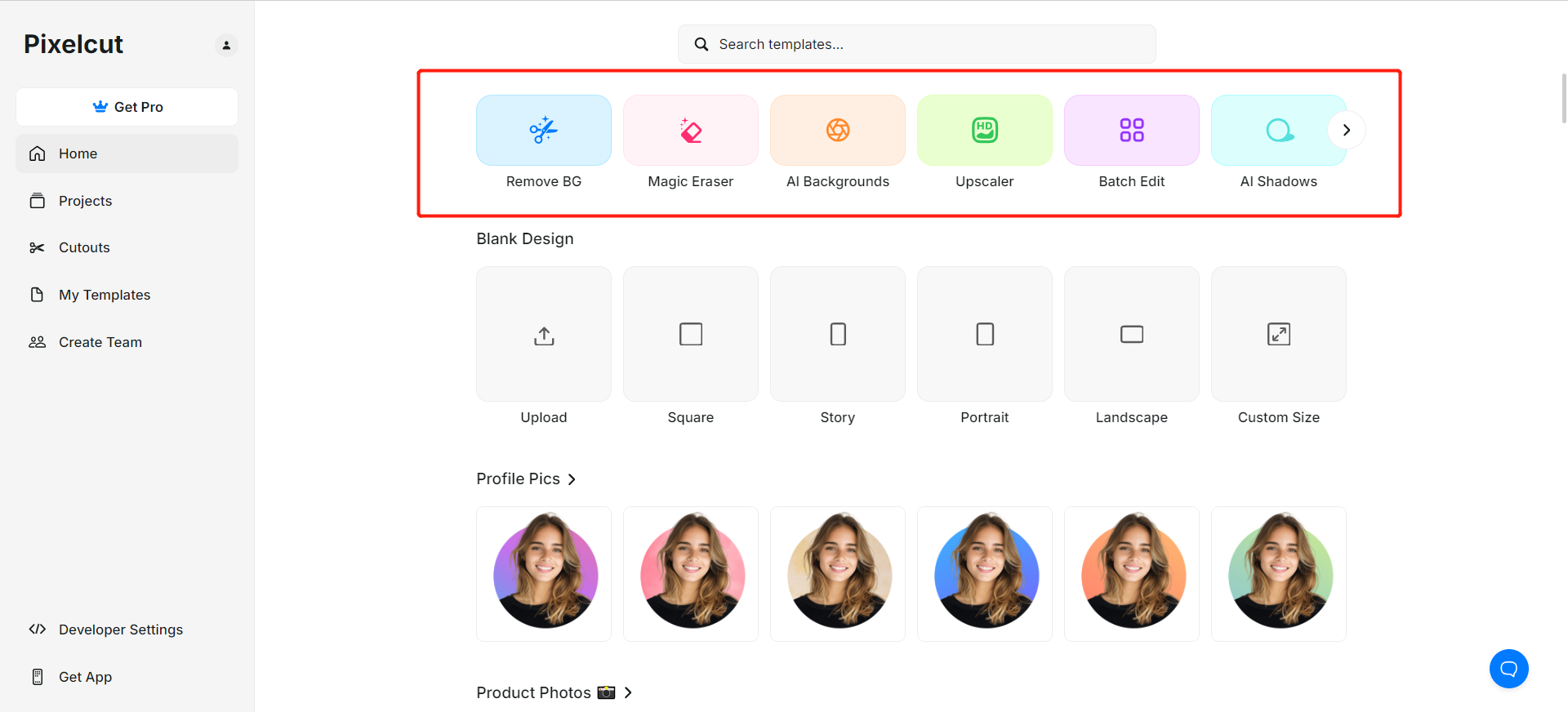
Task: Expand the Product Photos category
Action: coord(555,692)
